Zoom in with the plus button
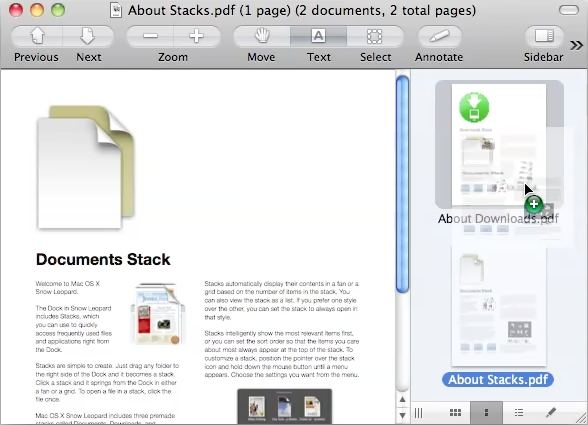The image size is (588, 425). coord(196,36)
